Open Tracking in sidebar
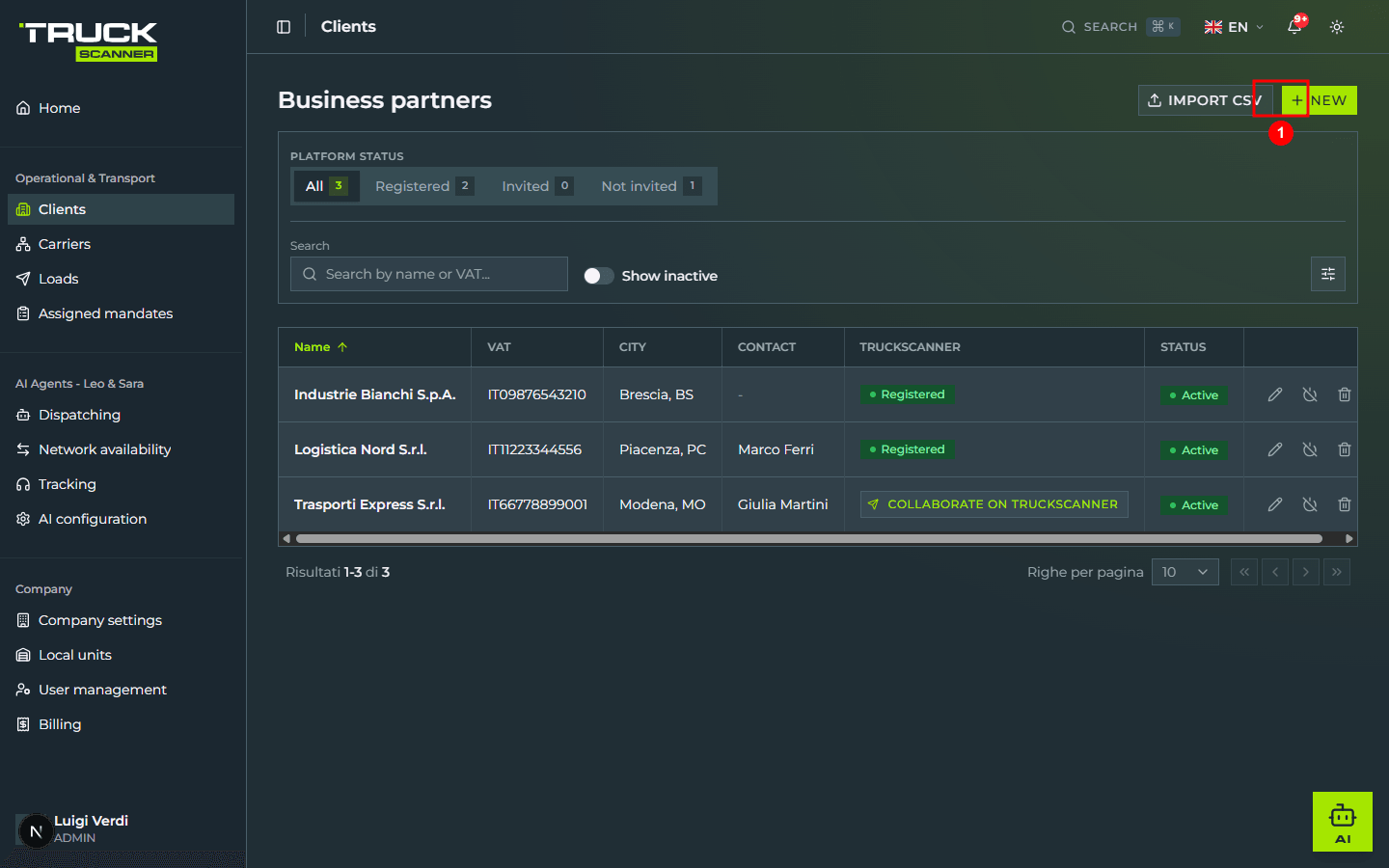This screenshot has height=868, width=1389. coord(121,484)
